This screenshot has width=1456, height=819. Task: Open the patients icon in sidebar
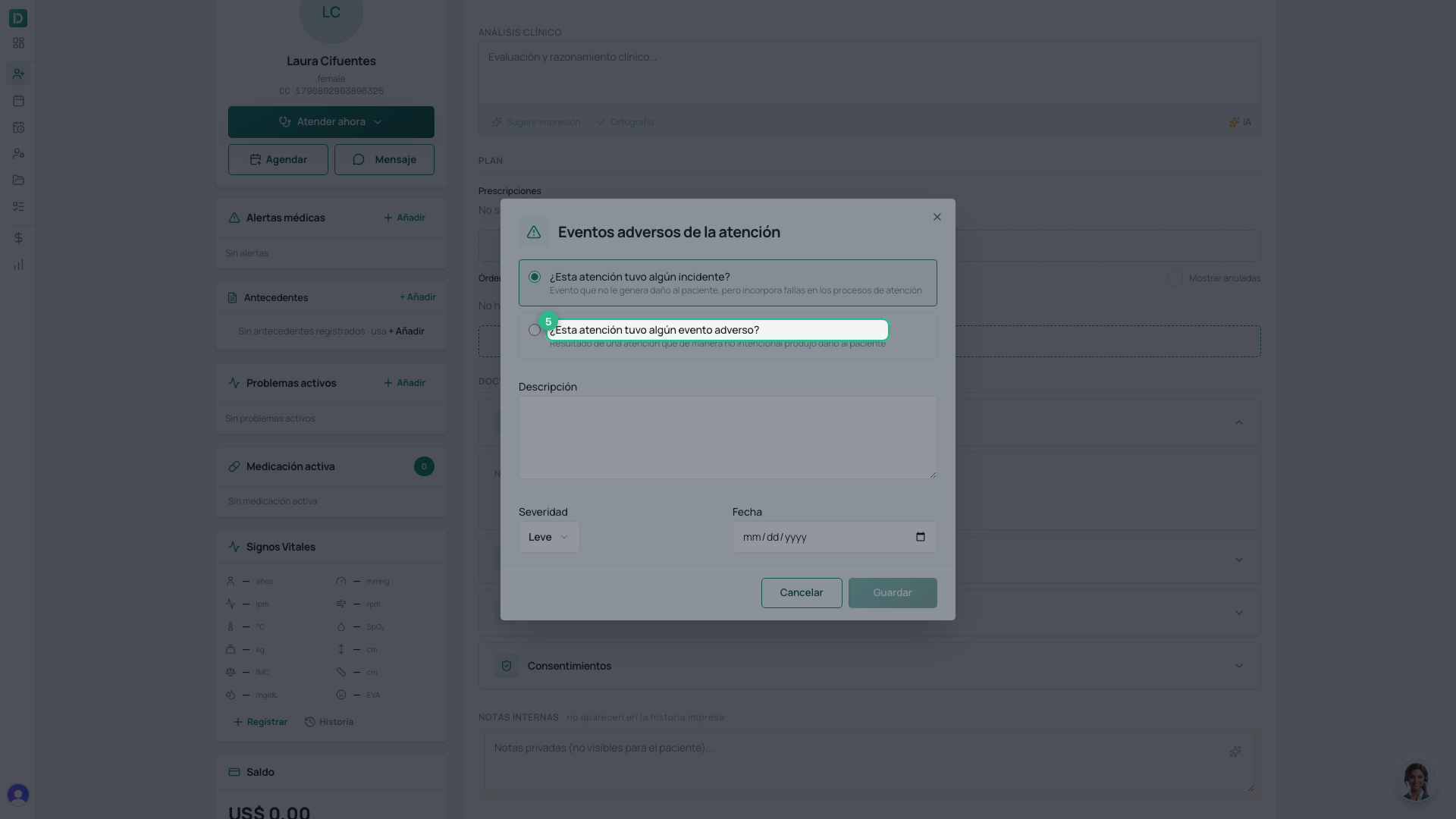(18, 74)
